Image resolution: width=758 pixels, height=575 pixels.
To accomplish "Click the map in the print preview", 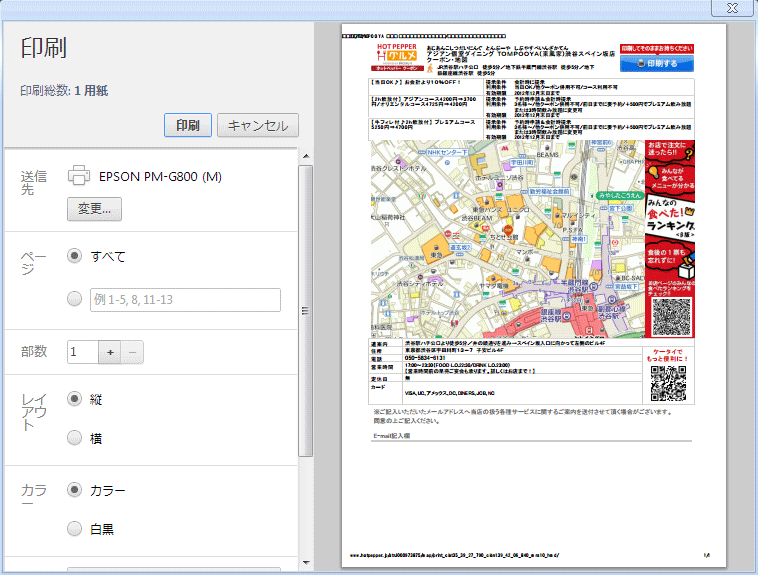I will [507, 239].
